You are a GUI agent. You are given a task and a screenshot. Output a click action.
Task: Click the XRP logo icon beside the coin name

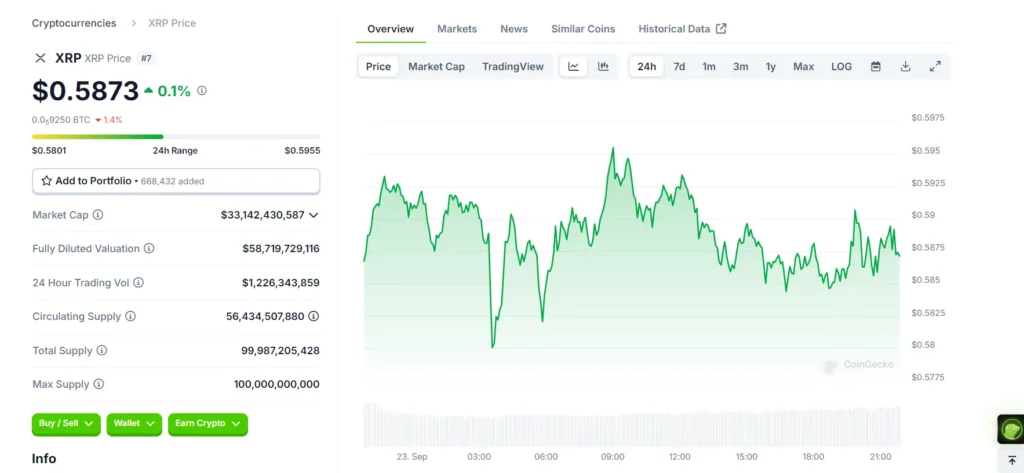(x=40, y=58)
